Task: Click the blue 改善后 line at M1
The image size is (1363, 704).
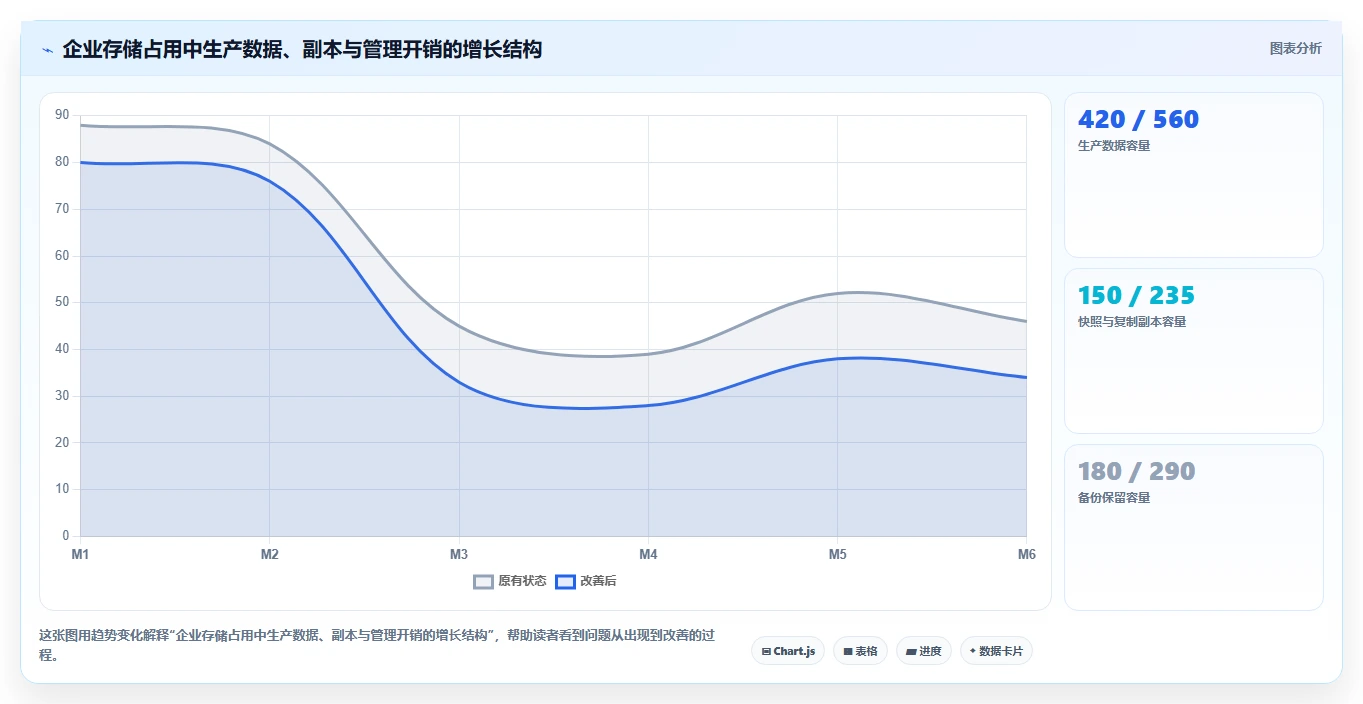Action: (x=81, y=162)
